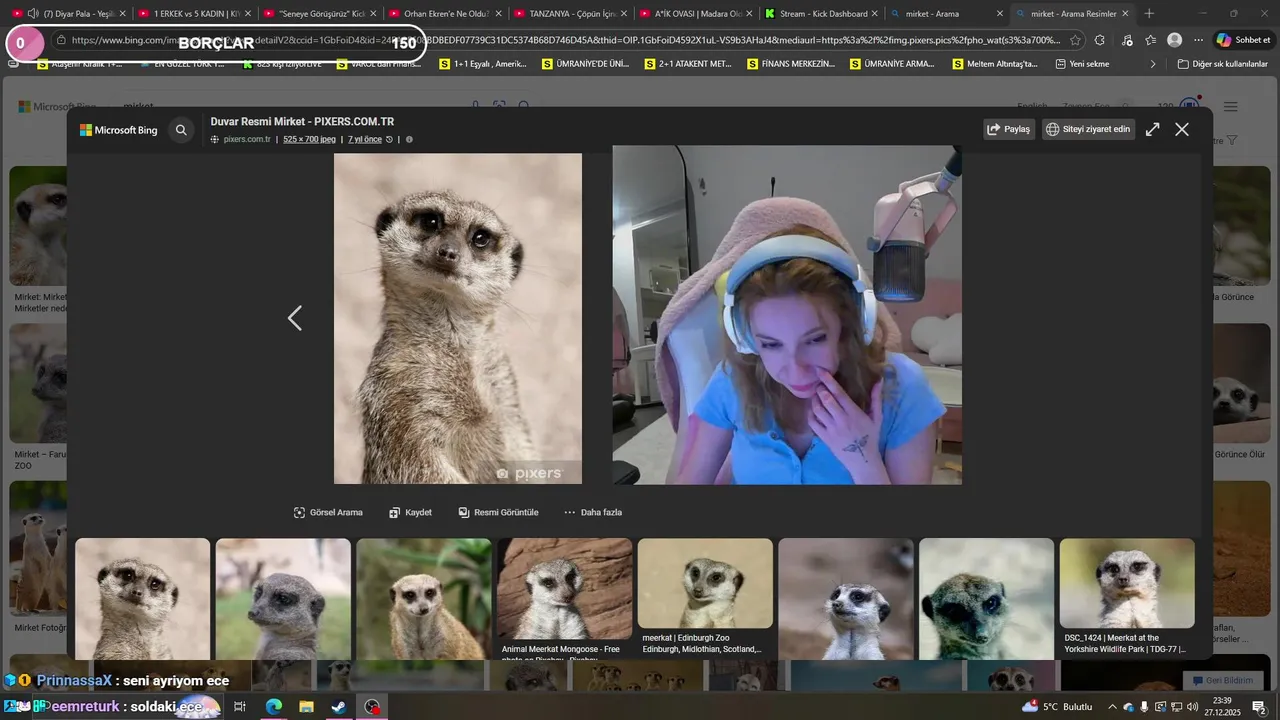Expand the image viewer to full screen
The height and width of the screenshot is (720, 1280).
click(x=1152, y=129)
